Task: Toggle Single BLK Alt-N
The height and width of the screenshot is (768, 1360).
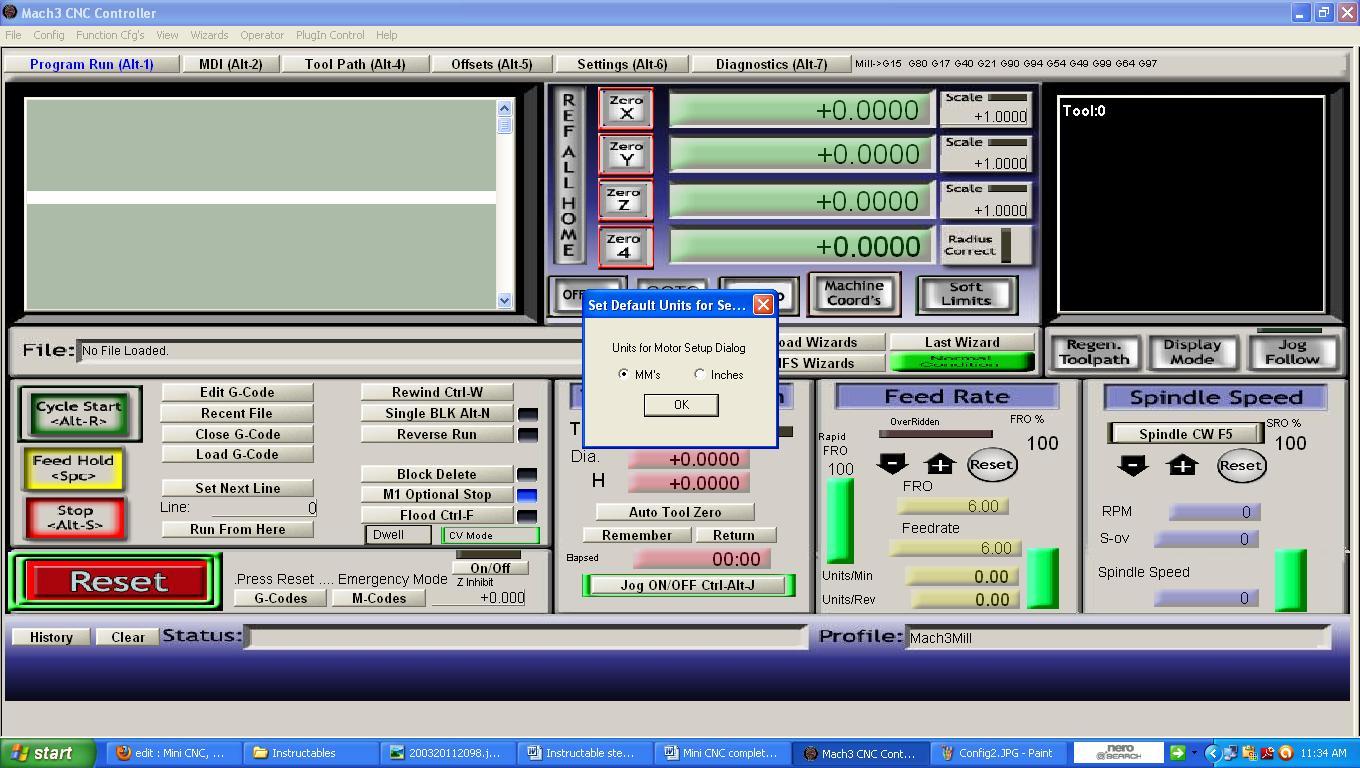Action: [437, 413]
